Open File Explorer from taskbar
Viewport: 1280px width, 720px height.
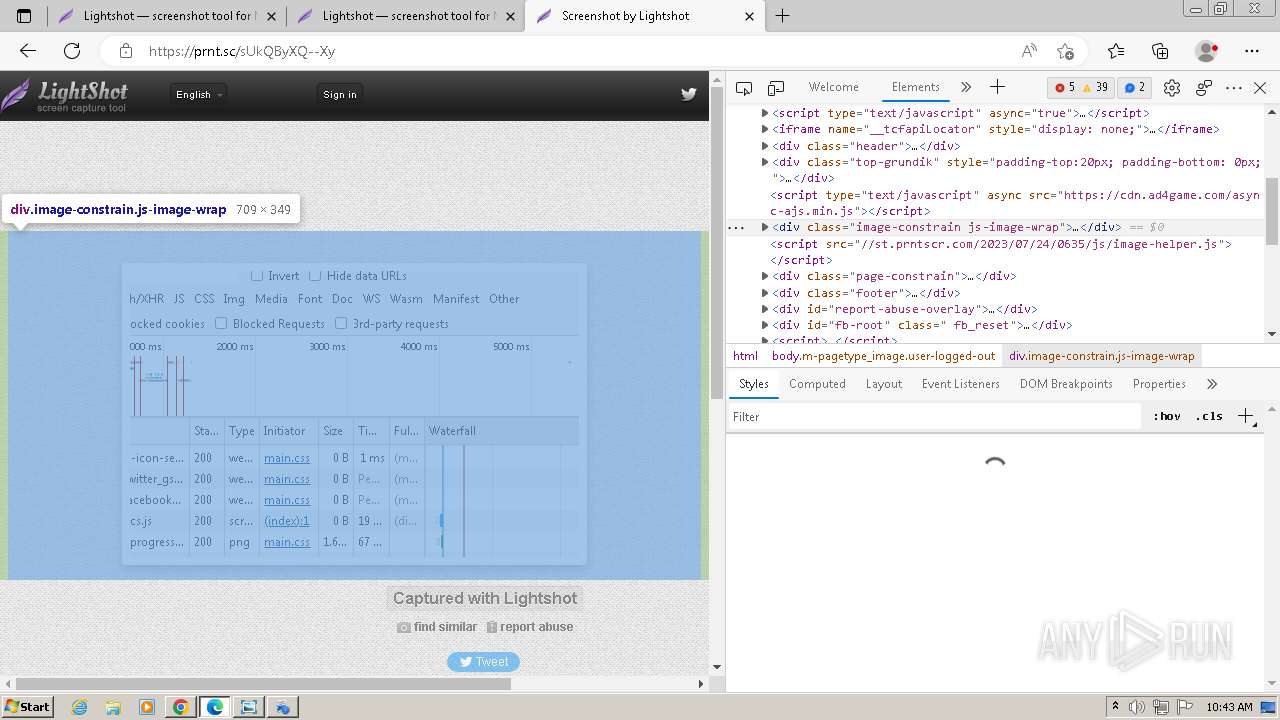coord(113,707)
